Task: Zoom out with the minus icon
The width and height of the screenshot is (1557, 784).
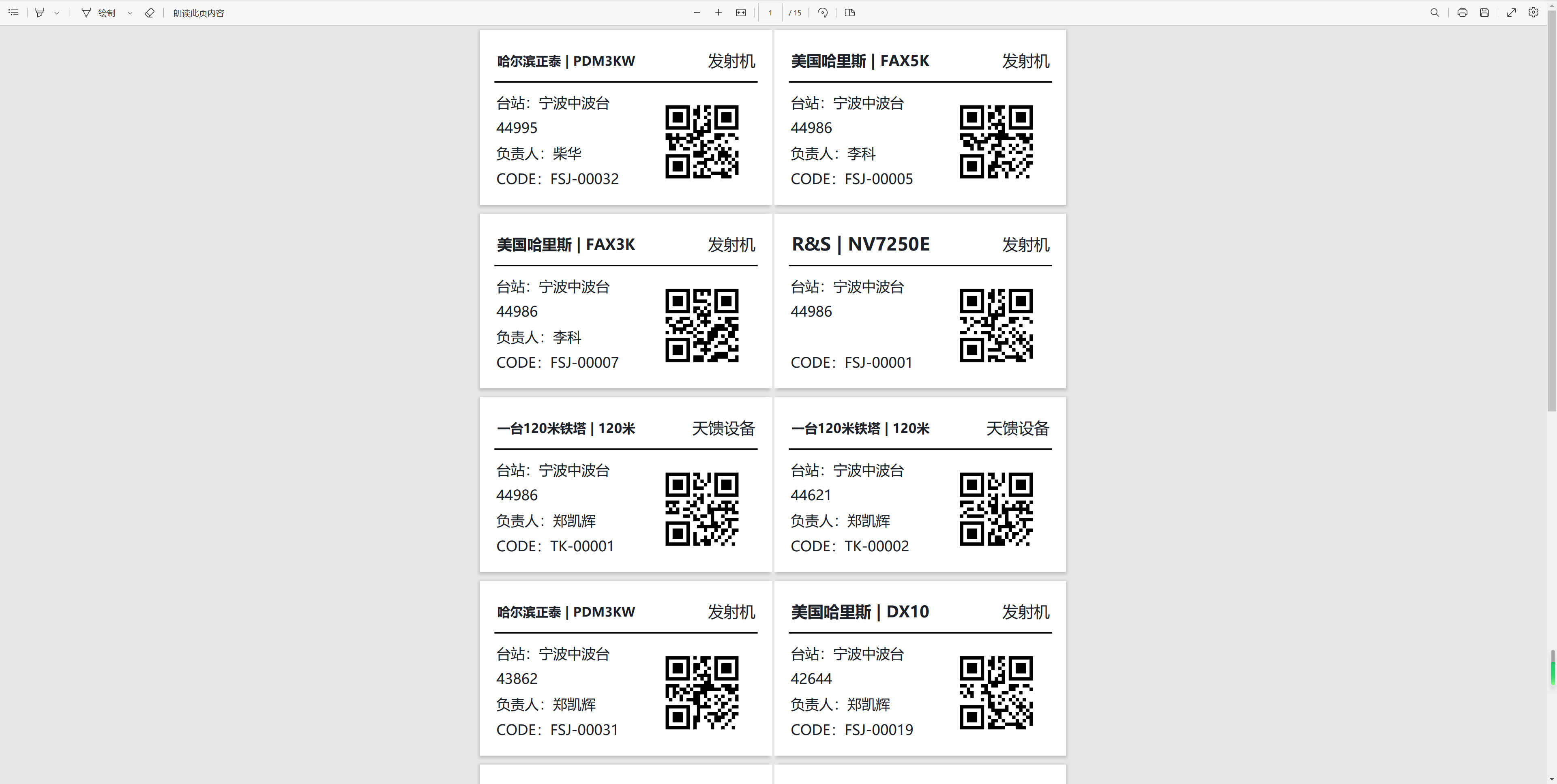Action: point(696,13)
